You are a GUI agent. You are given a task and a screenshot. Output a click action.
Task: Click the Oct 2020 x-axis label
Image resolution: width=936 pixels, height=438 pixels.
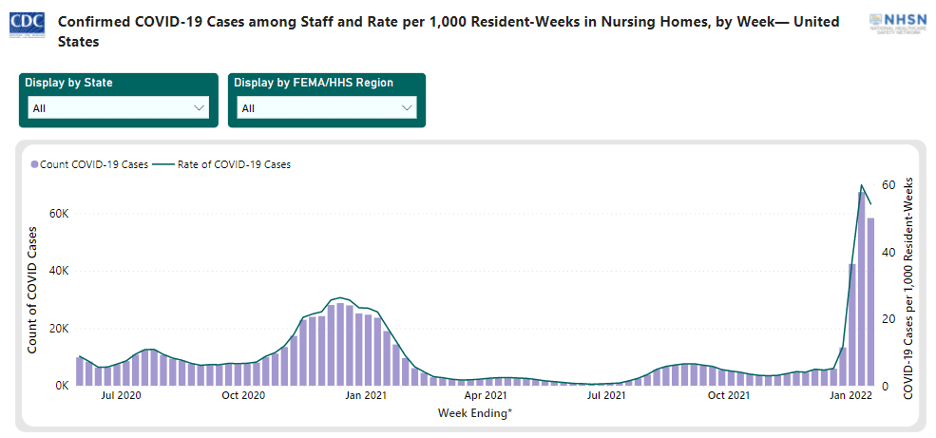click(243, 396)
